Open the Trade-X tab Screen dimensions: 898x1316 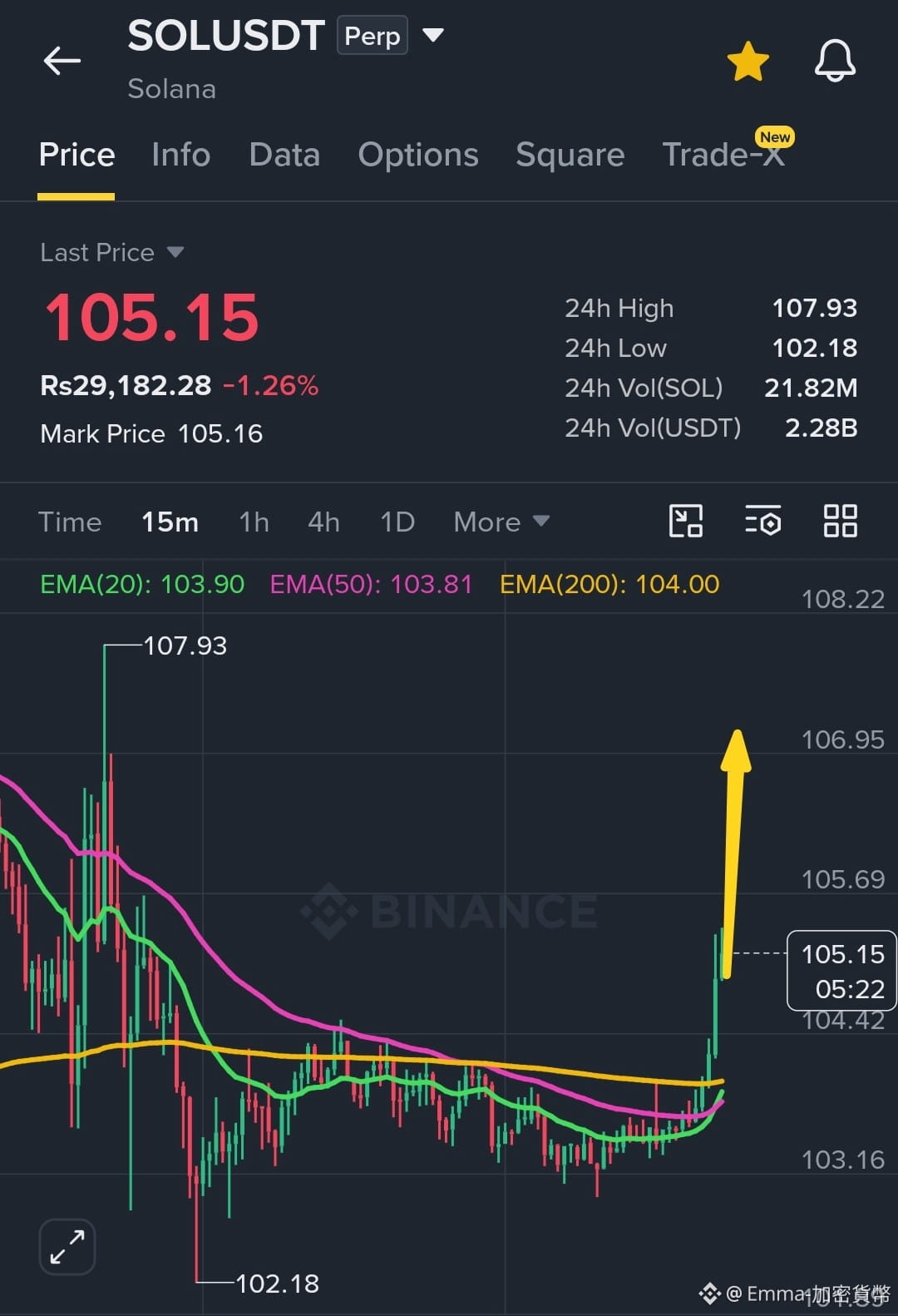point(723,155)
